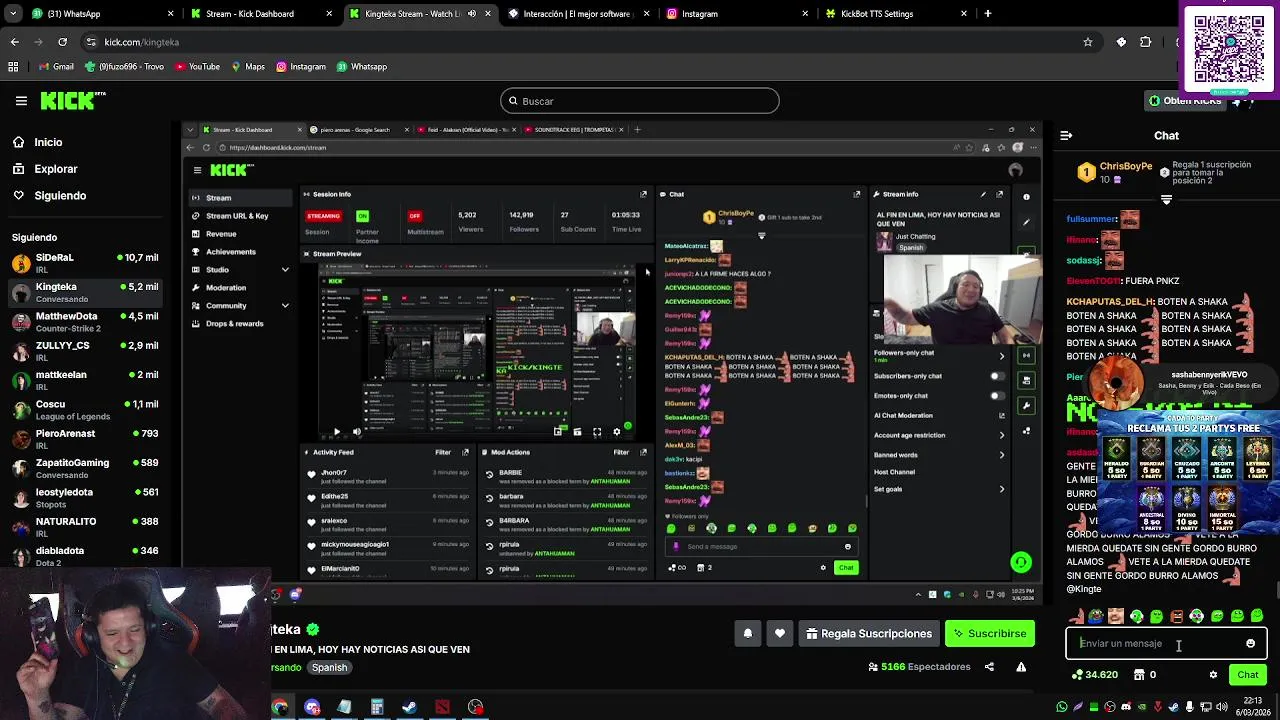Open the Kick hamburger menu
Image resolution: width=1280 pixels, height=720 pixels.
click(21, 101)
